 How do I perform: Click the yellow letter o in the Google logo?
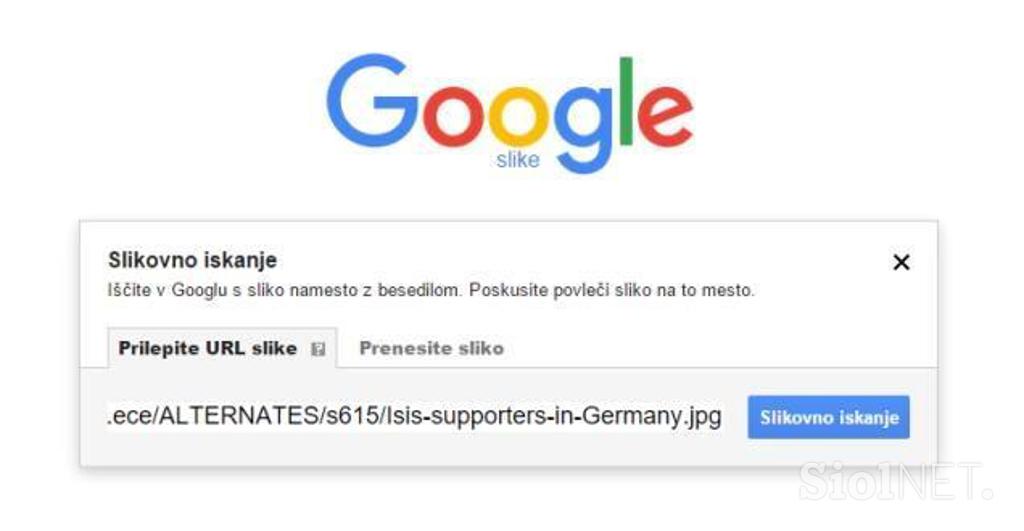pyautogui.click(x=519, y=117)
